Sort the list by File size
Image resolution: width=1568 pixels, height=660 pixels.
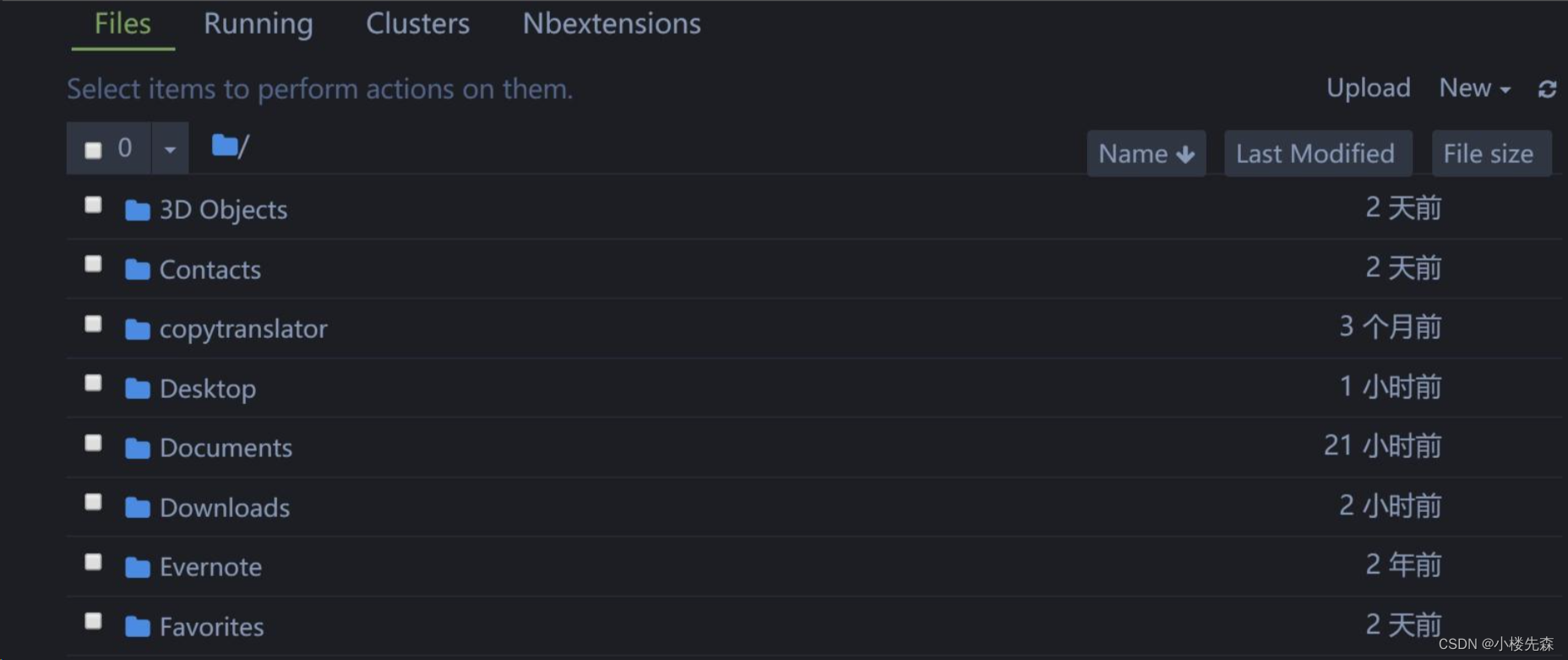[1488, 154]
